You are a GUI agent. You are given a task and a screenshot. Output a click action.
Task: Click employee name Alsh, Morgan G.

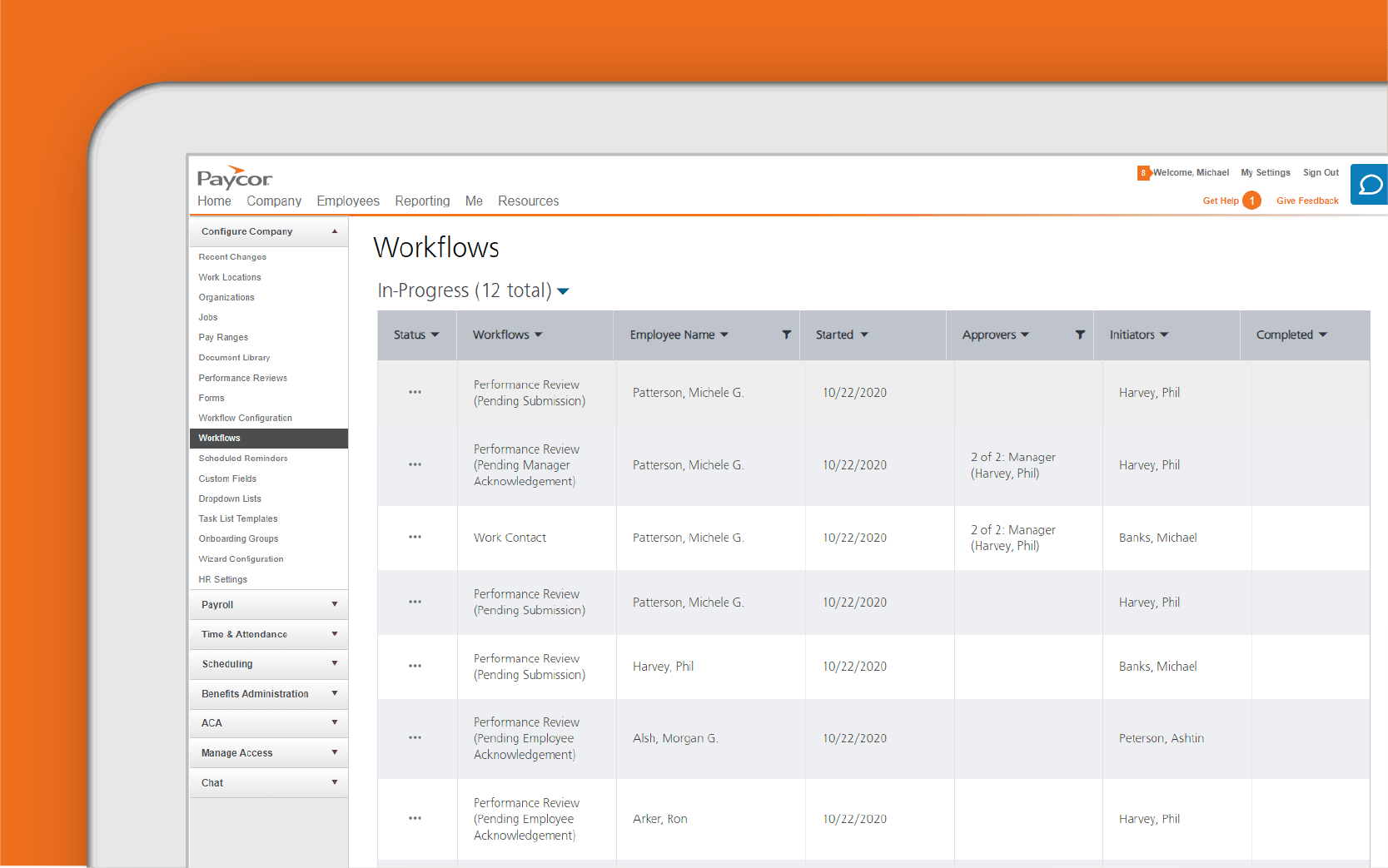(675, 738)
